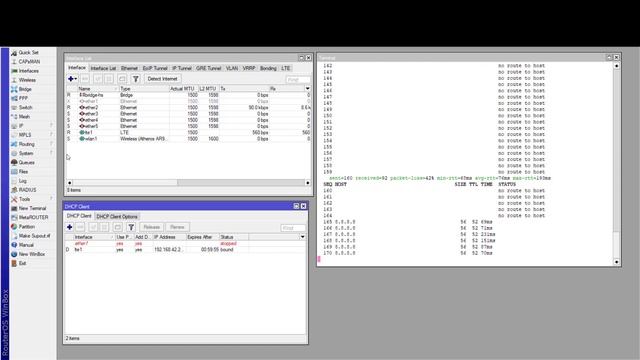This screenshot has width=640, height=360.
Task: Open Quick Set in the sidebar
Action: click(x=28, y=53)
